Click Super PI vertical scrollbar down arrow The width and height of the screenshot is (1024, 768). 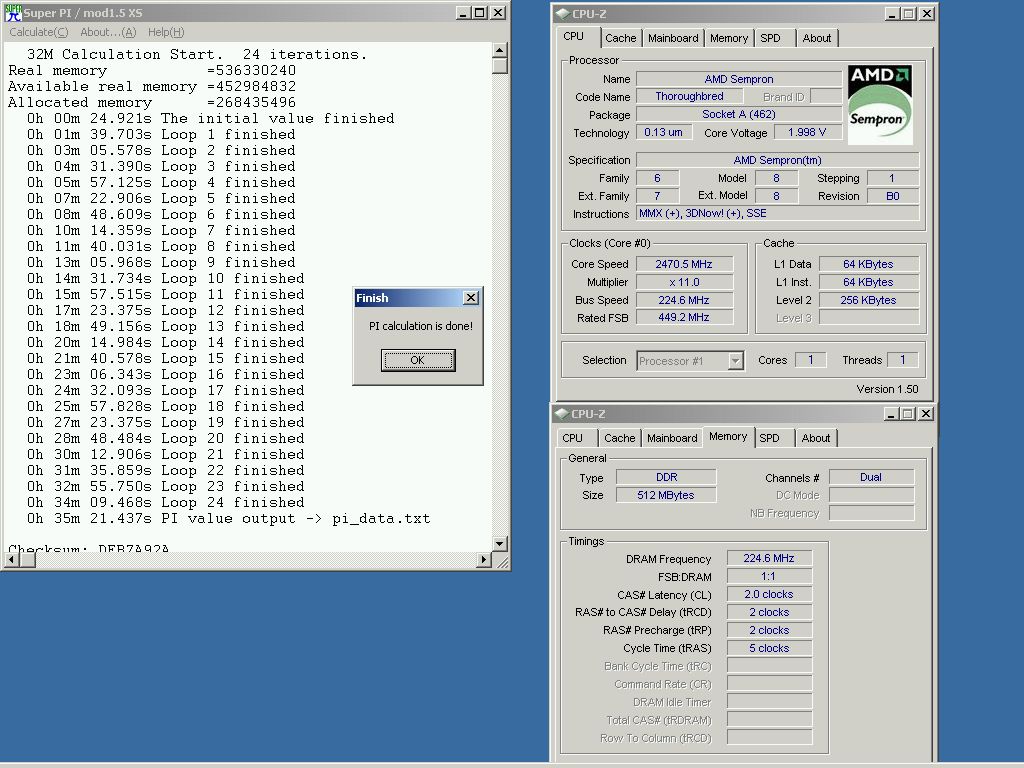pyautogui.click(x=500, y=543)
